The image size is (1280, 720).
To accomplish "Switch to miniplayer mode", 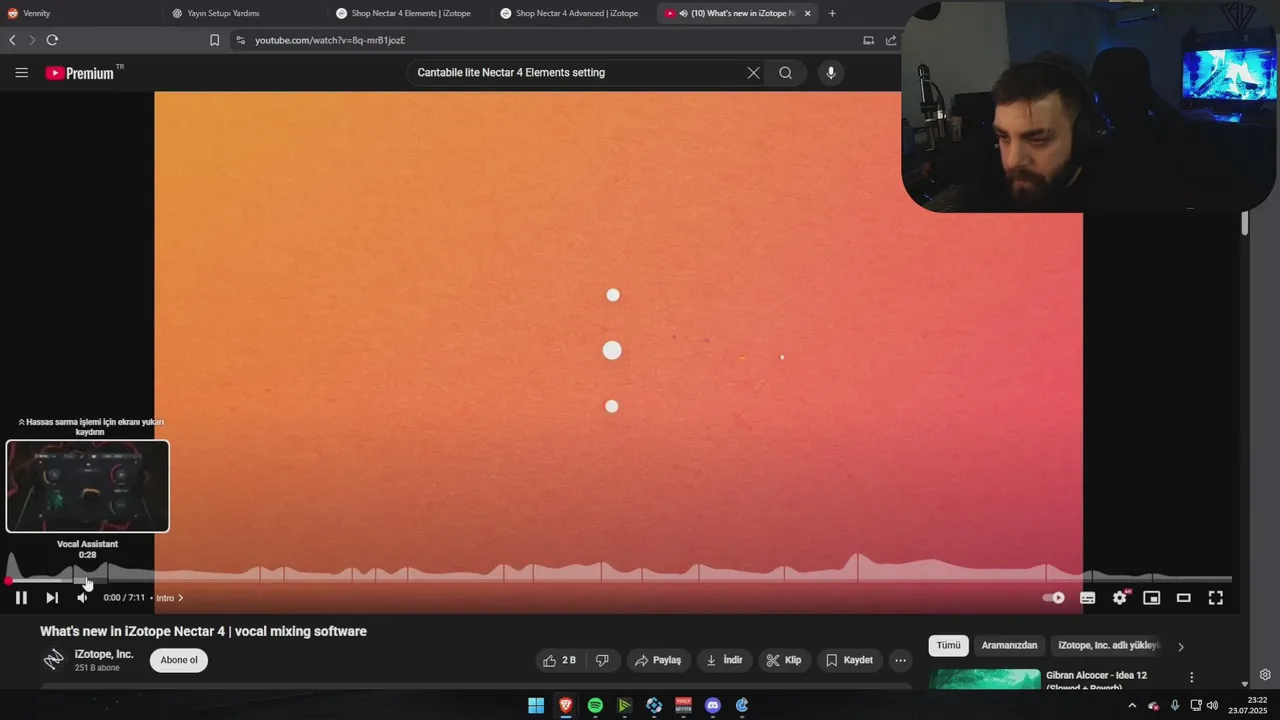I will (1152, 598).
